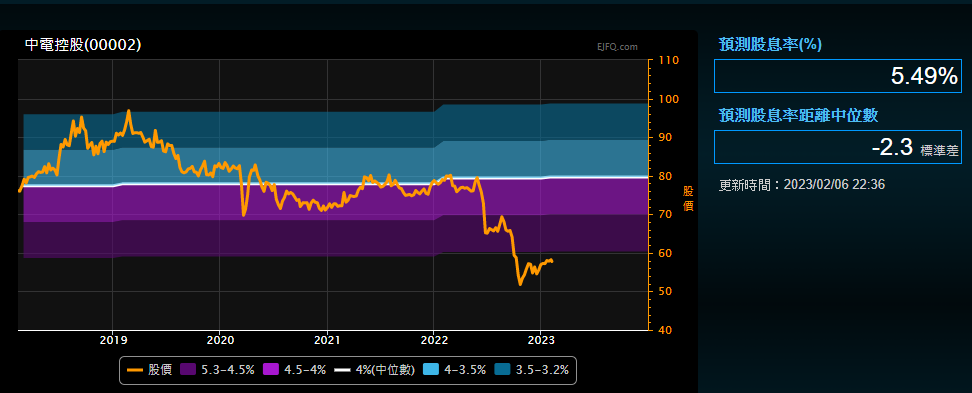Toggle the 3.5-3.2% band legend

coord(531,370)
